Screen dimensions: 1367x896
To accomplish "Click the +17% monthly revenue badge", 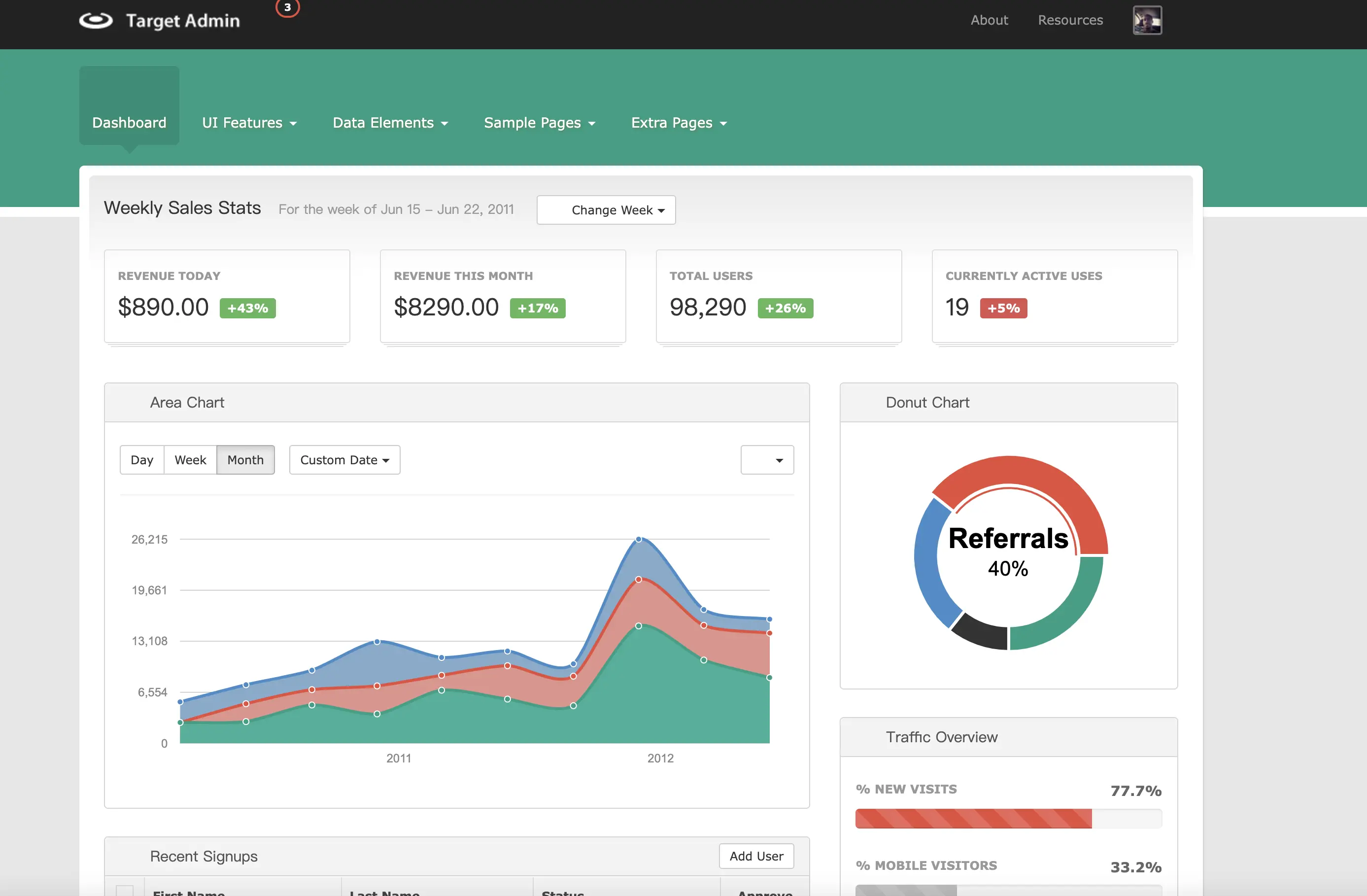I will tap(538, 308).
